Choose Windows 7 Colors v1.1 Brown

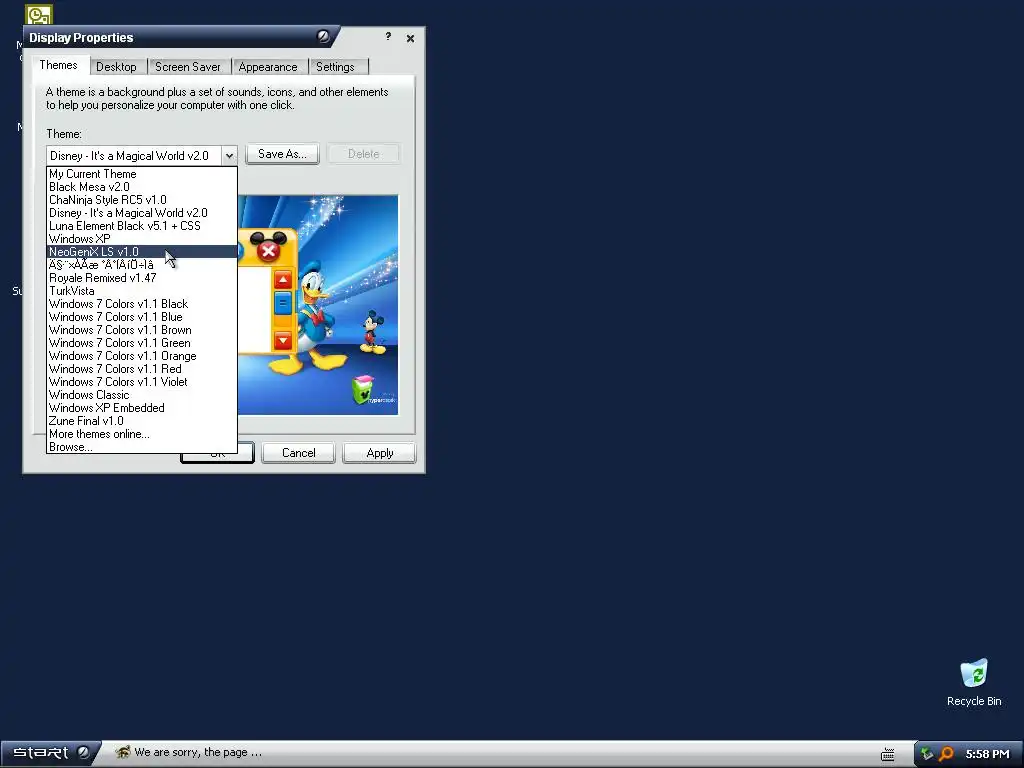tap(142, 330)
